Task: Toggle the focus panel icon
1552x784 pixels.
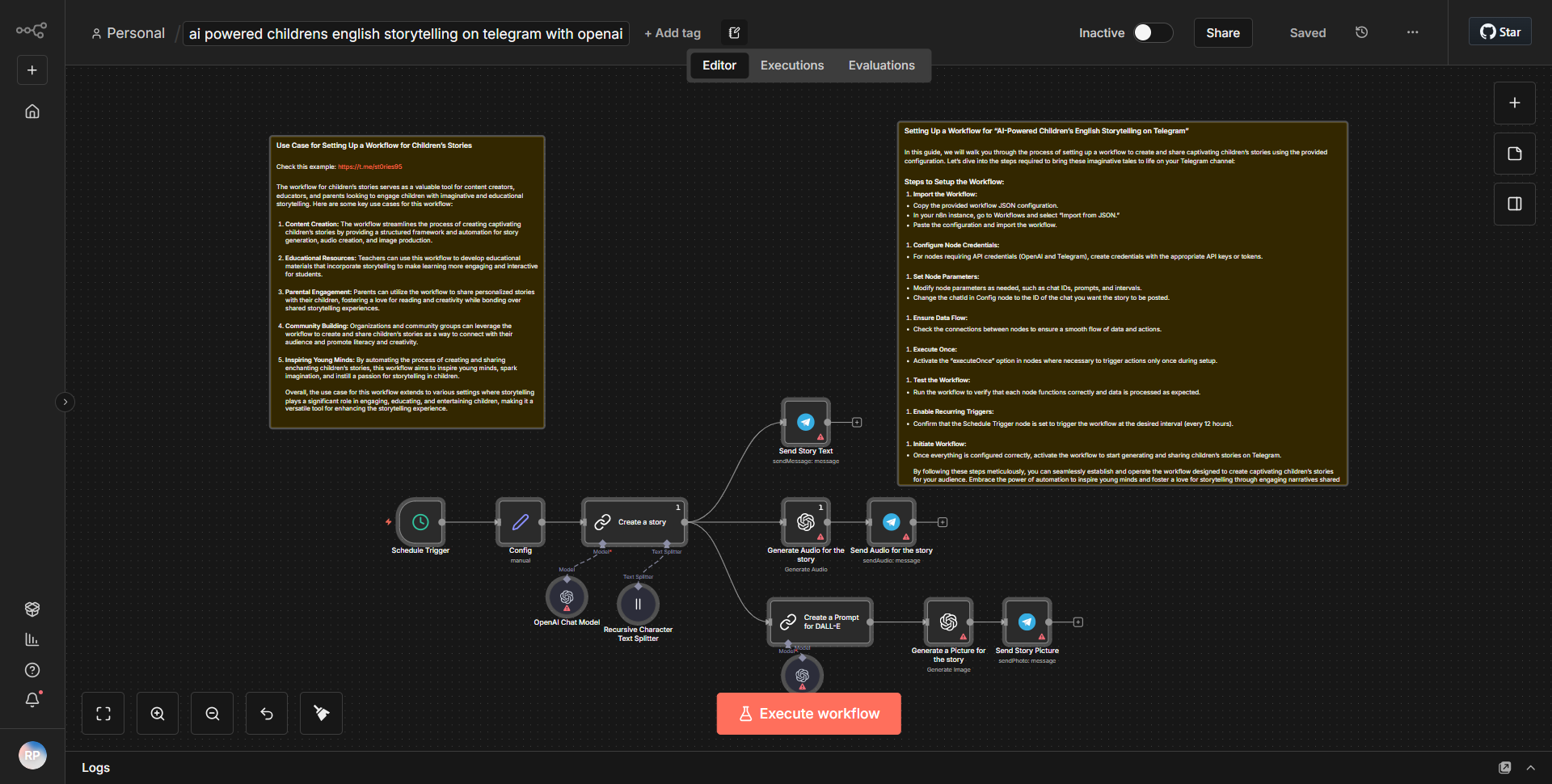Action: [x=1515, y=204]
